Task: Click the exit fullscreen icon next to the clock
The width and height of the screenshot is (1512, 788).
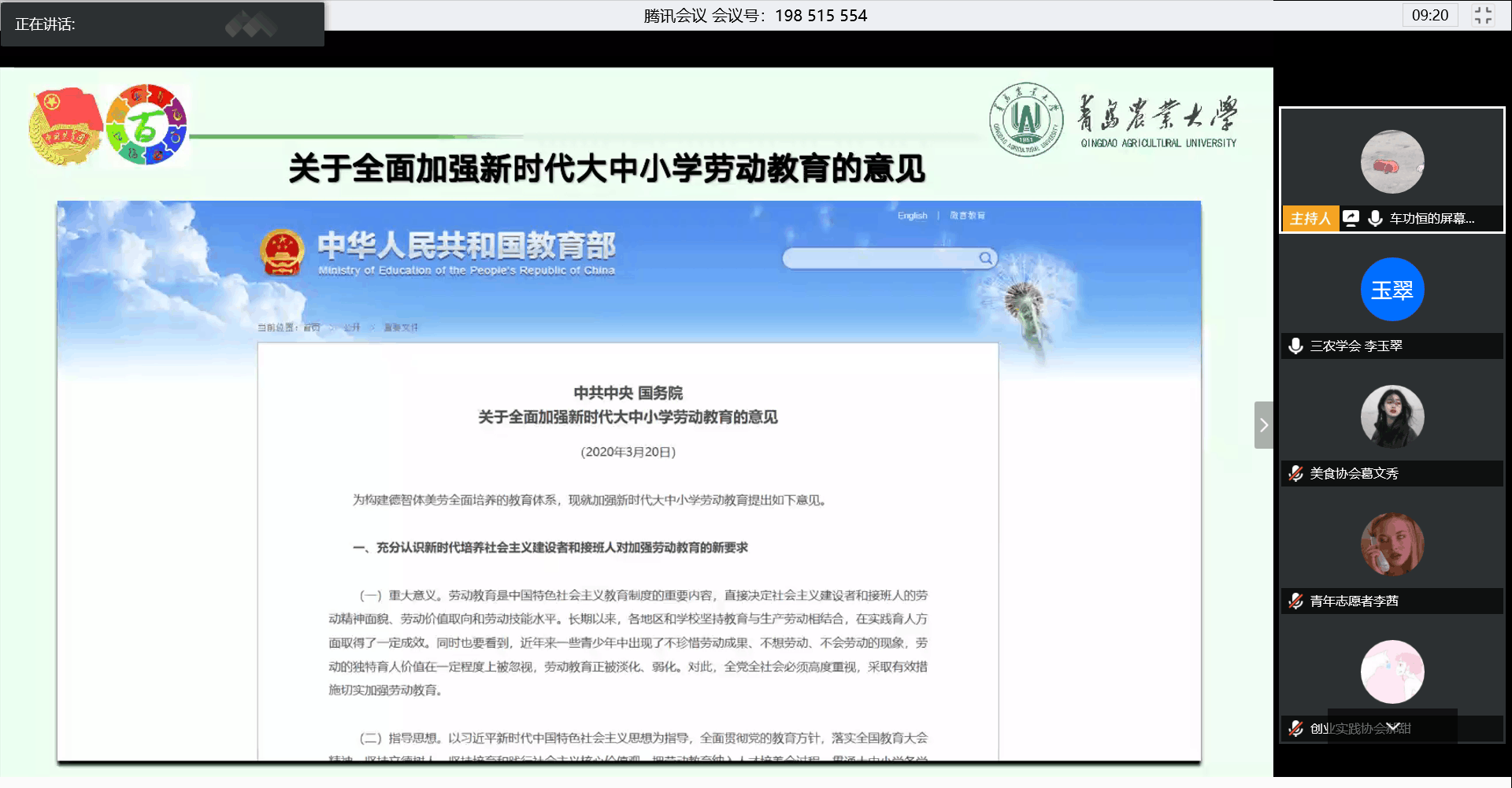Action: pyautogui.click(x=1483, y=15)
